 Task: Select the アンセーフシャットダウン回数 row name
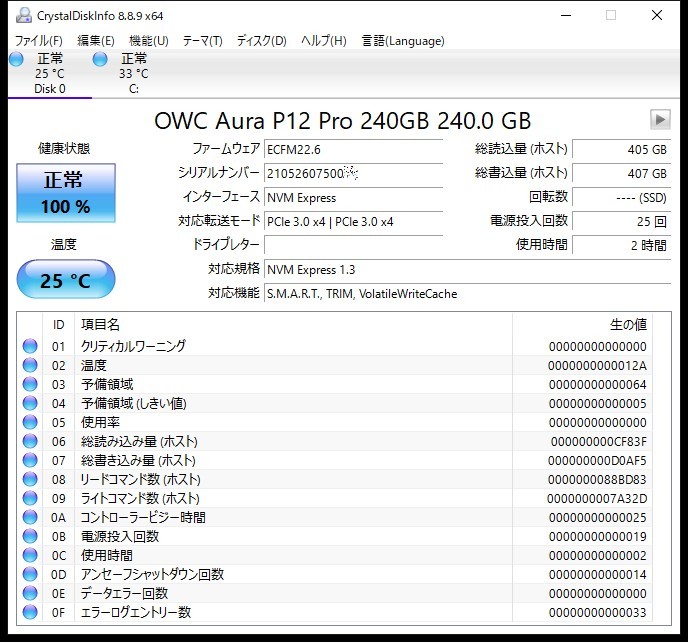(x=152, y=574)
